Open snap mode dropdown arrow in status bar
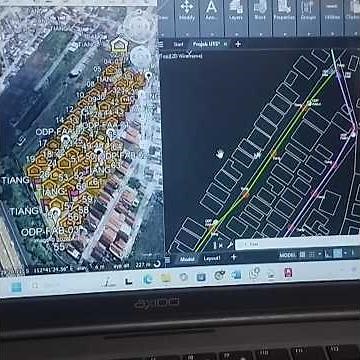The width and height of the screenshot is (360, 360). click(x=320, y=254)
